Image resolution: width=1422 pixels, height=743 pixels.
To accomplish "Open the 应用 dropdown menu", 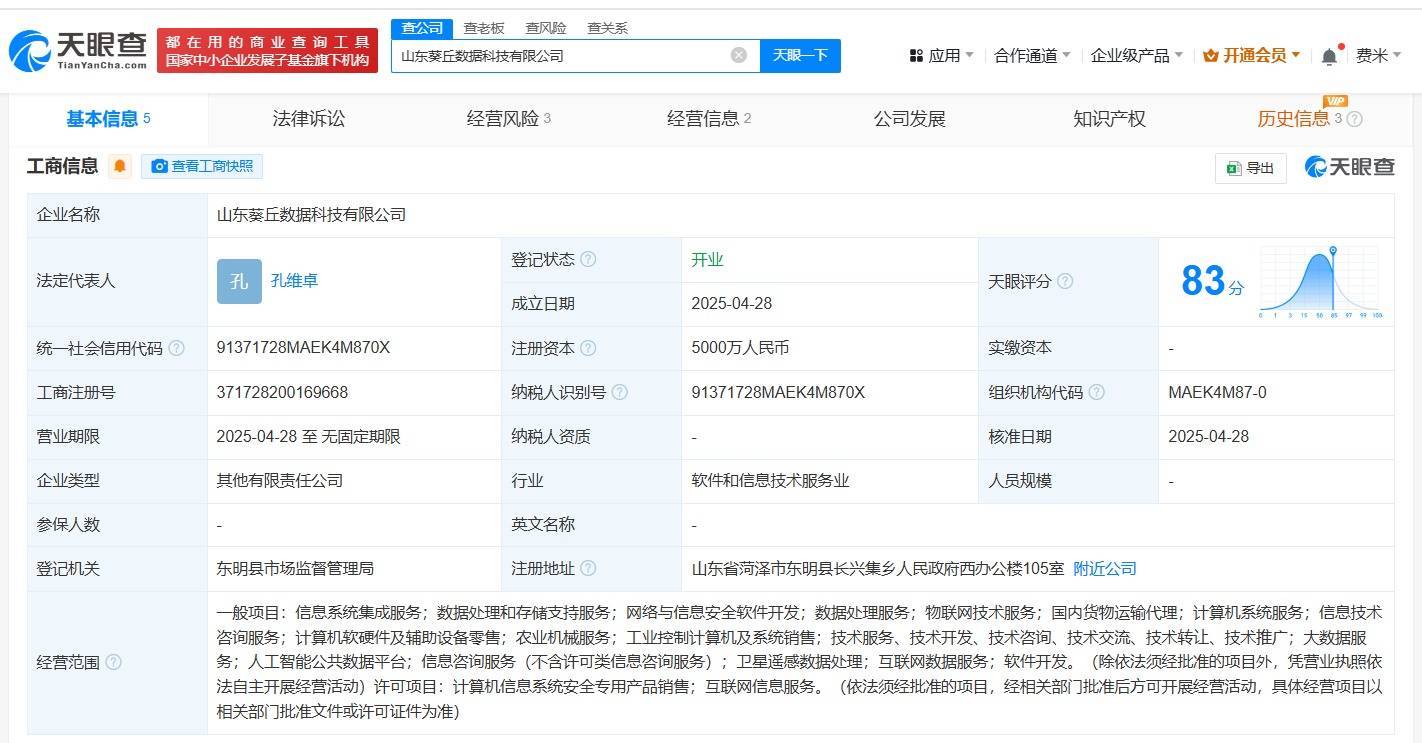I will pos(941,56).
